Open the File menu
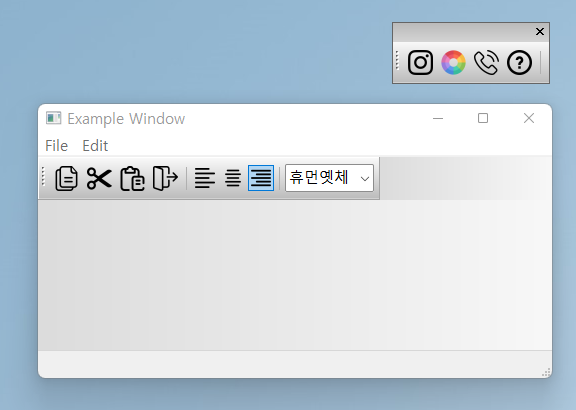The height and width of the screenshot is (410, 576). 57,146
